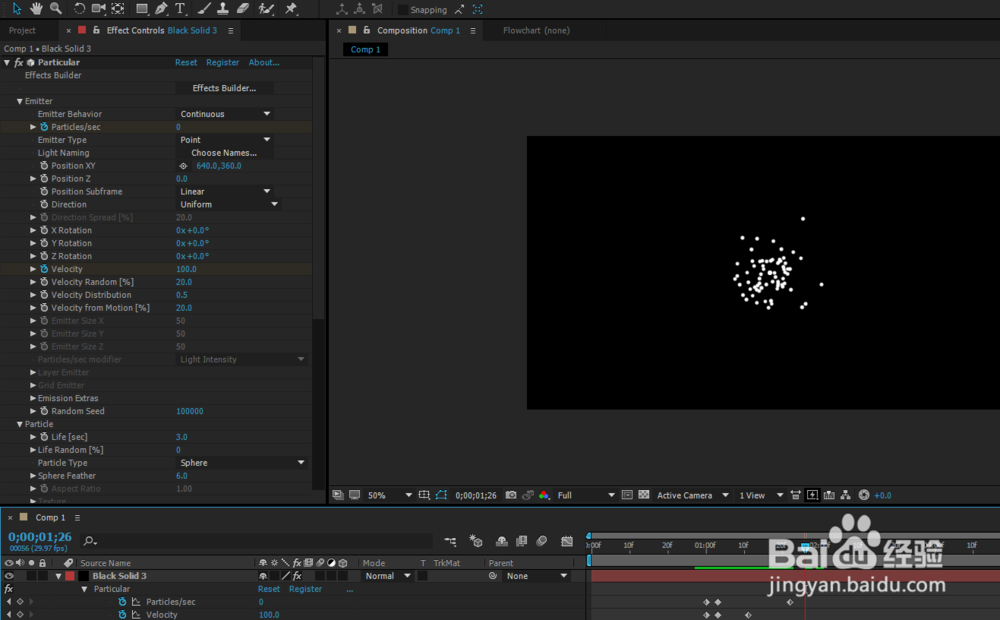The height and width of the screenshot is (620, 1000).
Task: Click the View Axis Mode icon
Action: pos(378,9)
